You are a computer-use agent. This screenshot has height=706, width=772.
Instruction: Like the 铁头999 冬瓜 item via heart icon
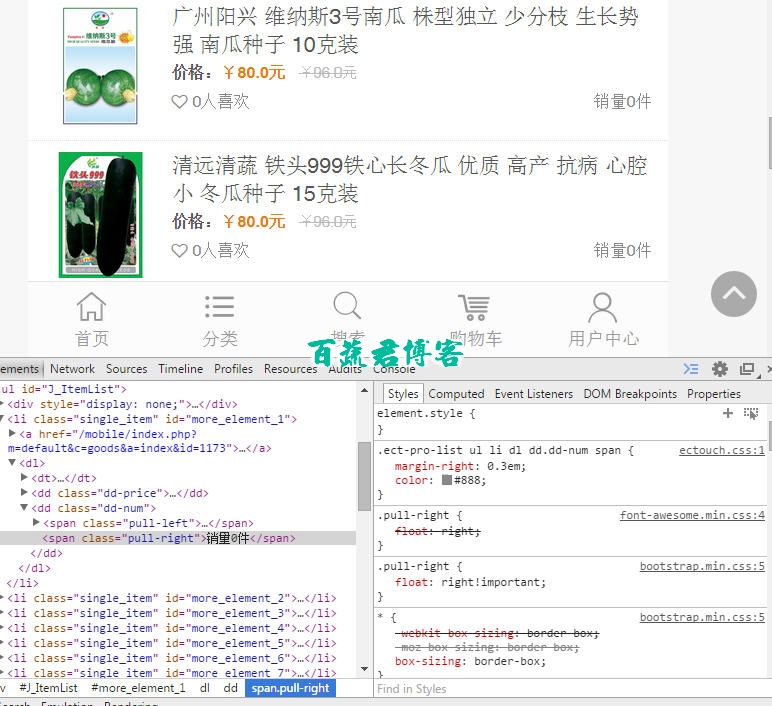[179, 251]
